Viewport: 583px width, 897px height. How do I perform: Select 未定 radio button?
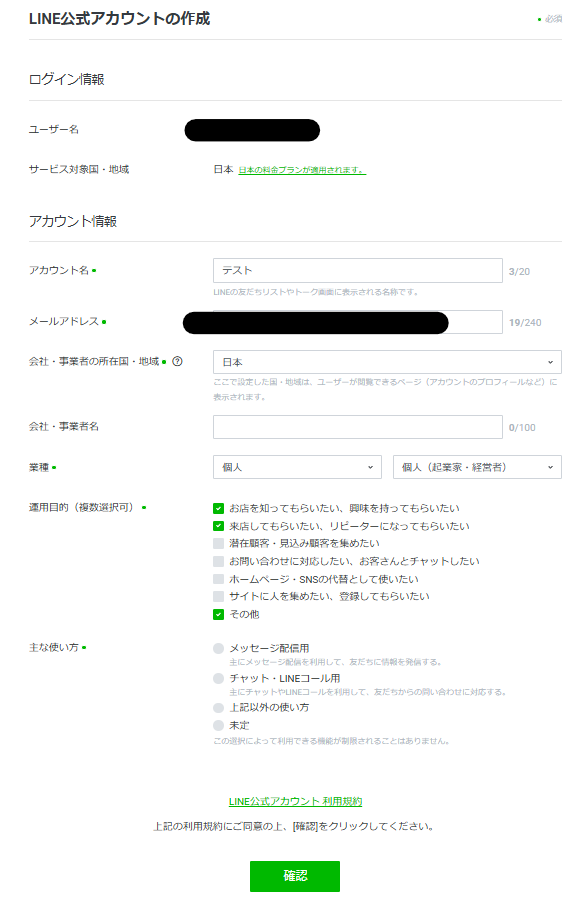[218, 725]
